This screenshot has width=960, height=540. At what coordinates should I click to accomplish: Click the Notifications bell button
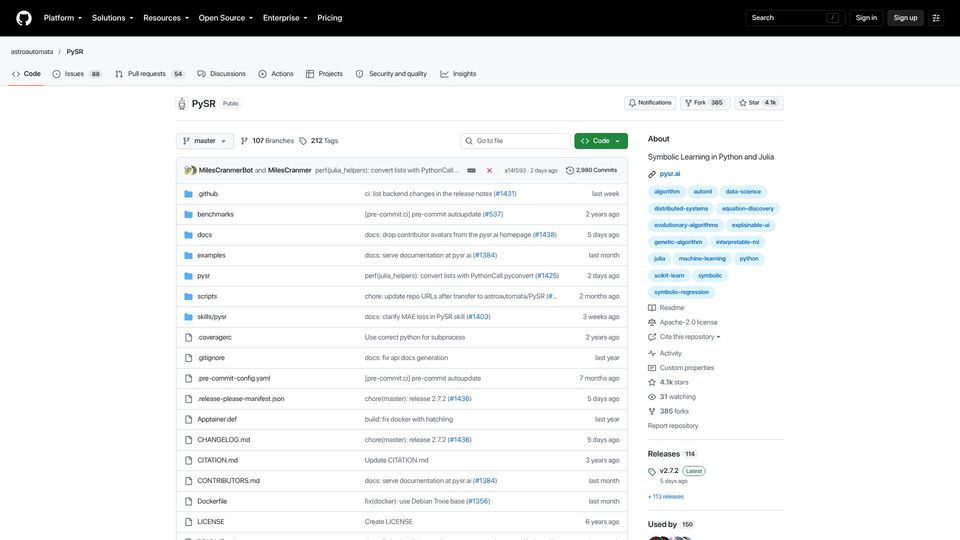point(650,103)
